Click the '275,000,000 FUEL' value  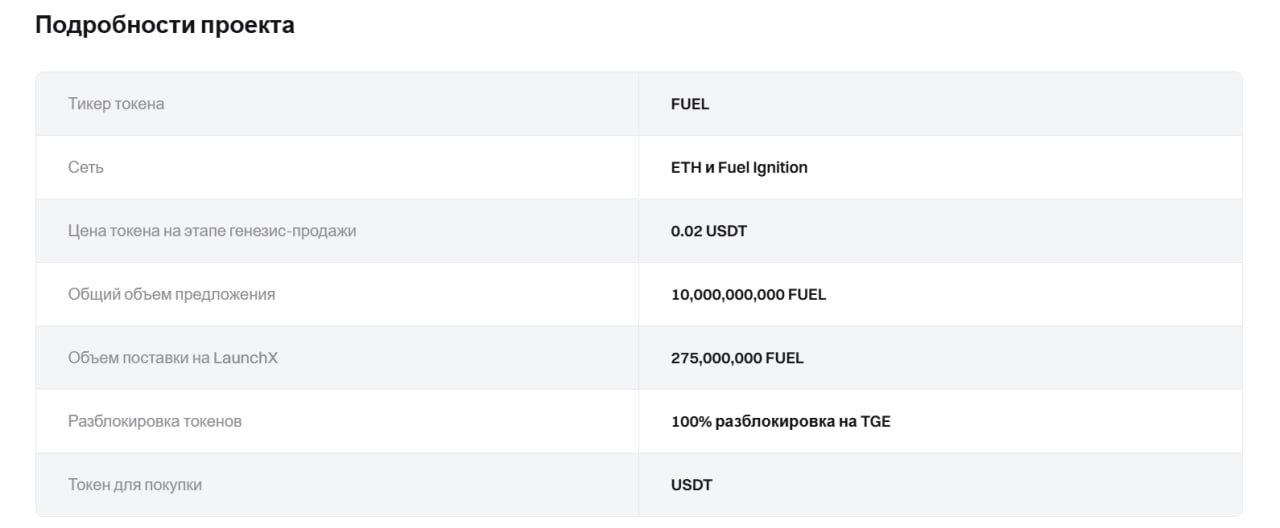(x=737, y=357)
